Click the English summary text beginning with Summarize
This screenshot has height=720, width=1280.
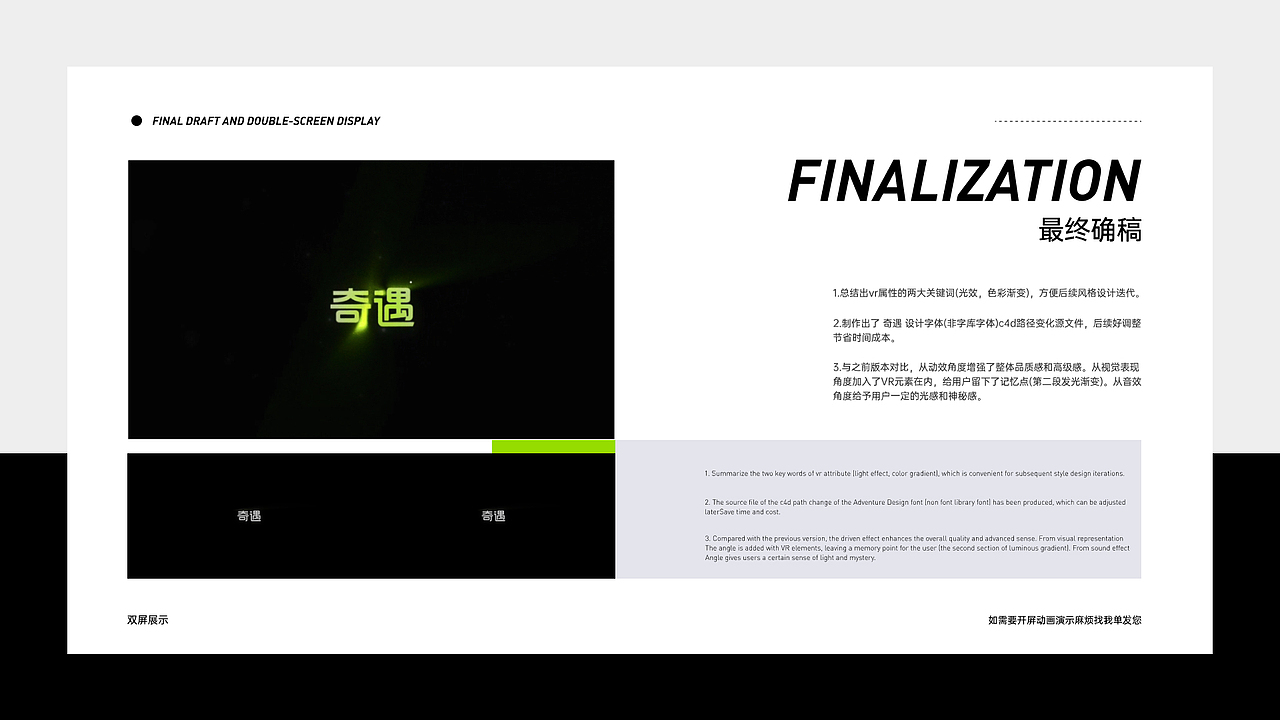tap(915, 473)
